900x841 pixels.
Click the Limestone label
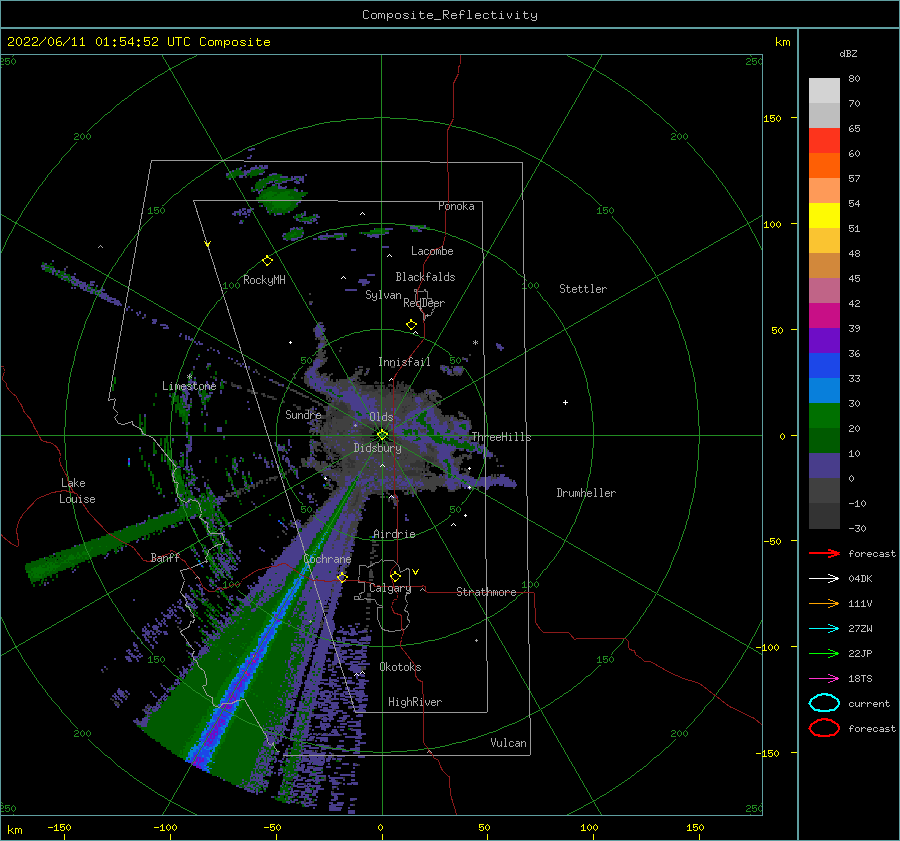[x=189, y=386]
